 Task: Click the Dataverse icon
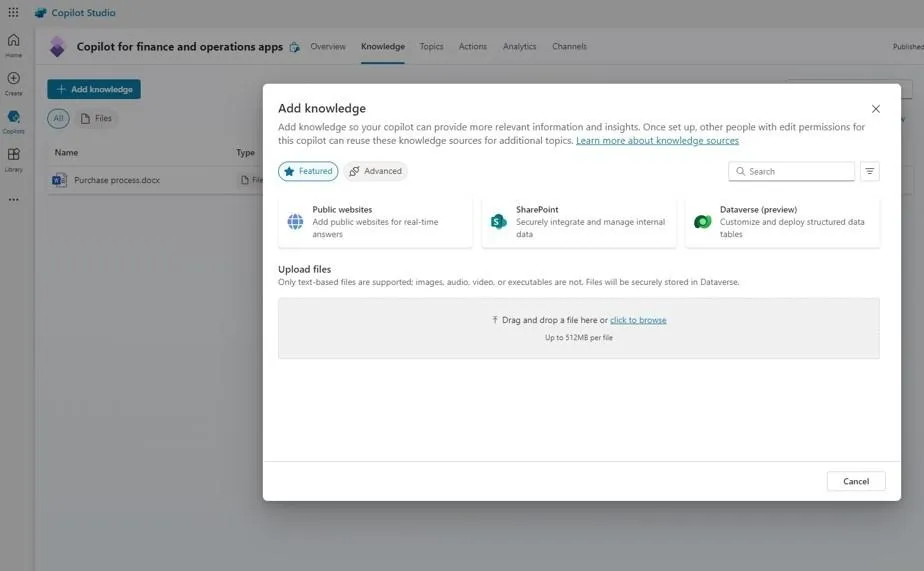(702, 222)
